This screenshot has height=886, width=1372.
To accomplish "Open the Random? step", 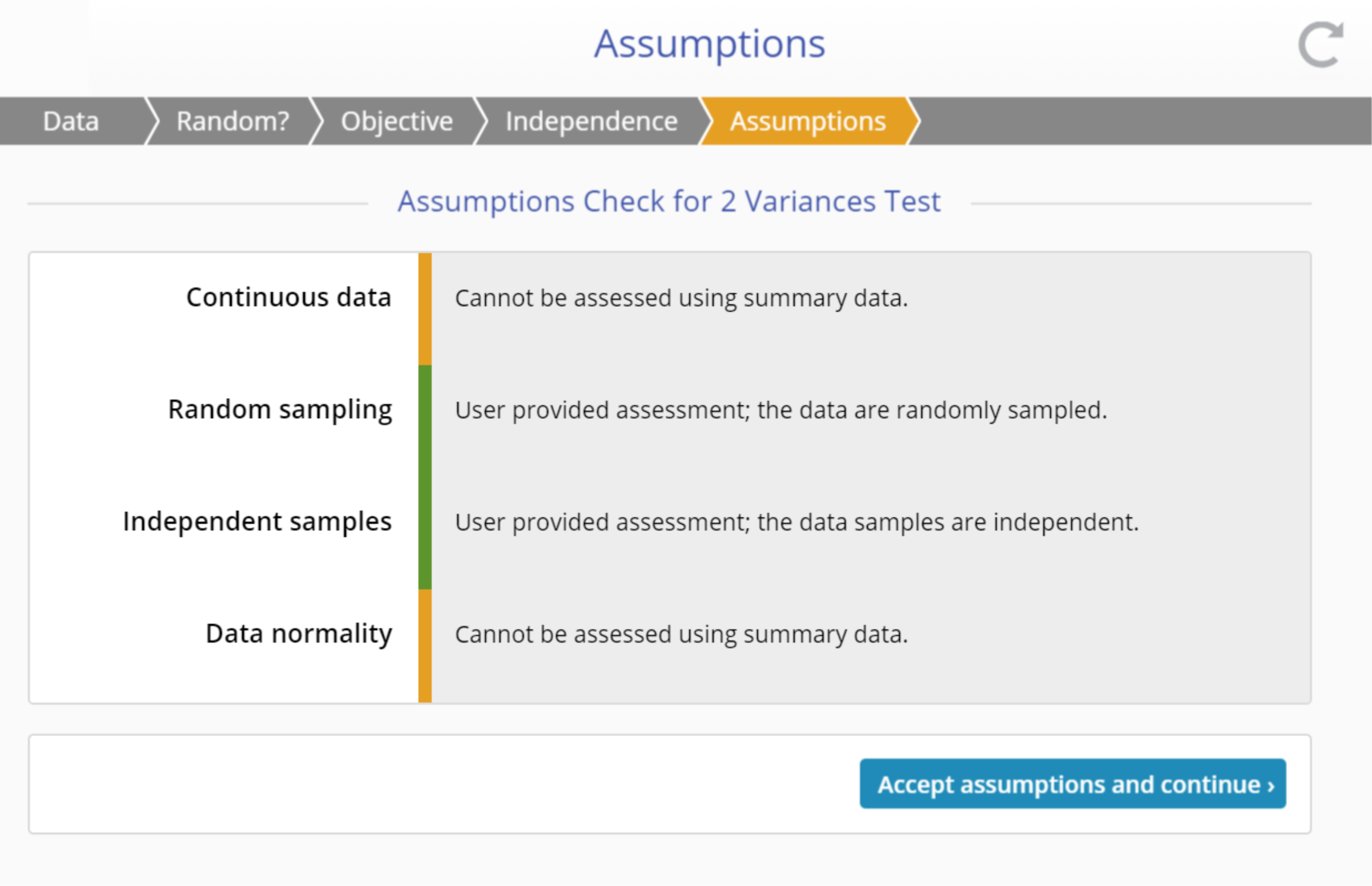I will (x=233, y=121).
